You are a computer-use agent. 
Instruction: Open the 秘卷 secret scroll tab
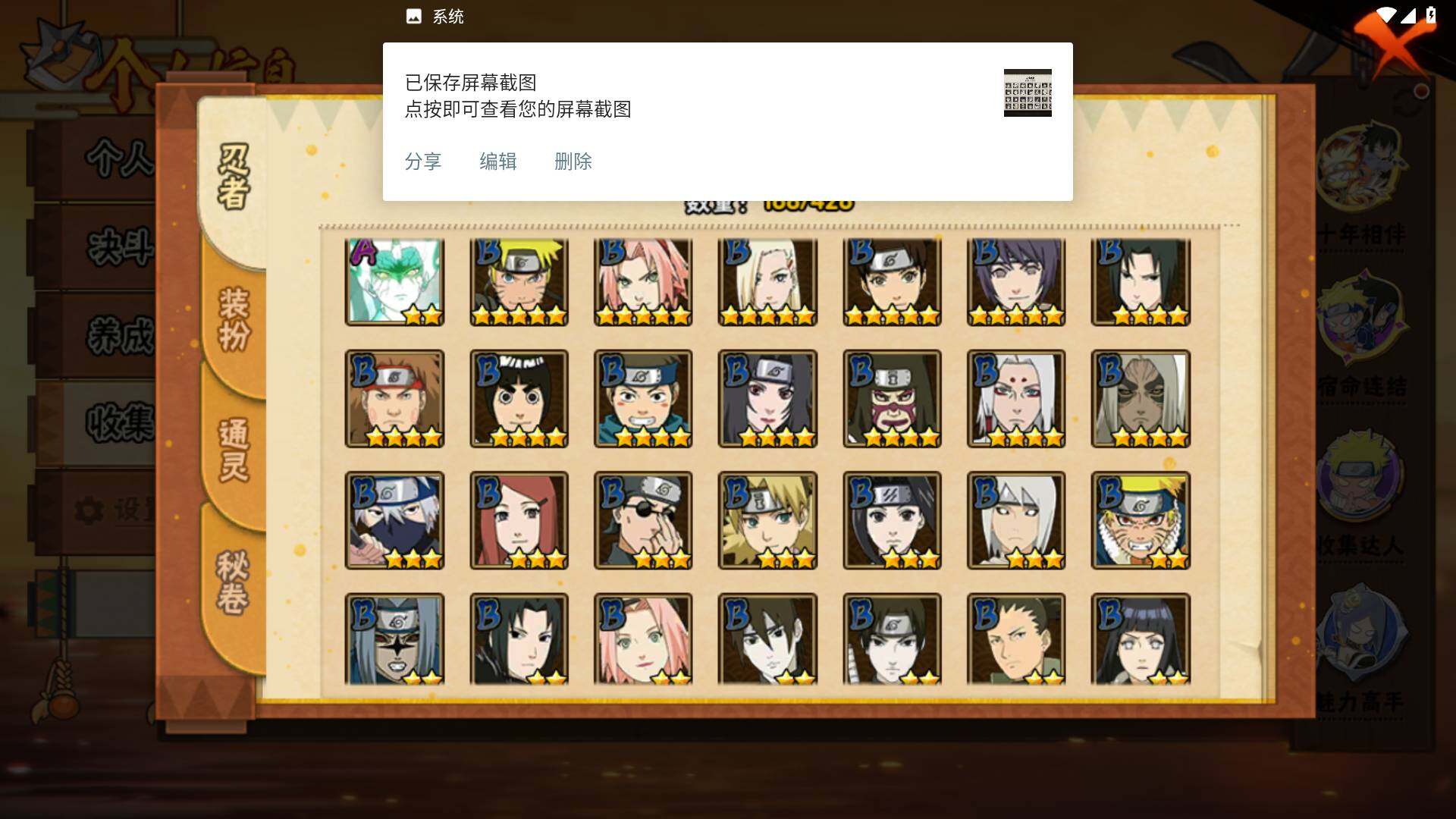click(x=234, y=582)
